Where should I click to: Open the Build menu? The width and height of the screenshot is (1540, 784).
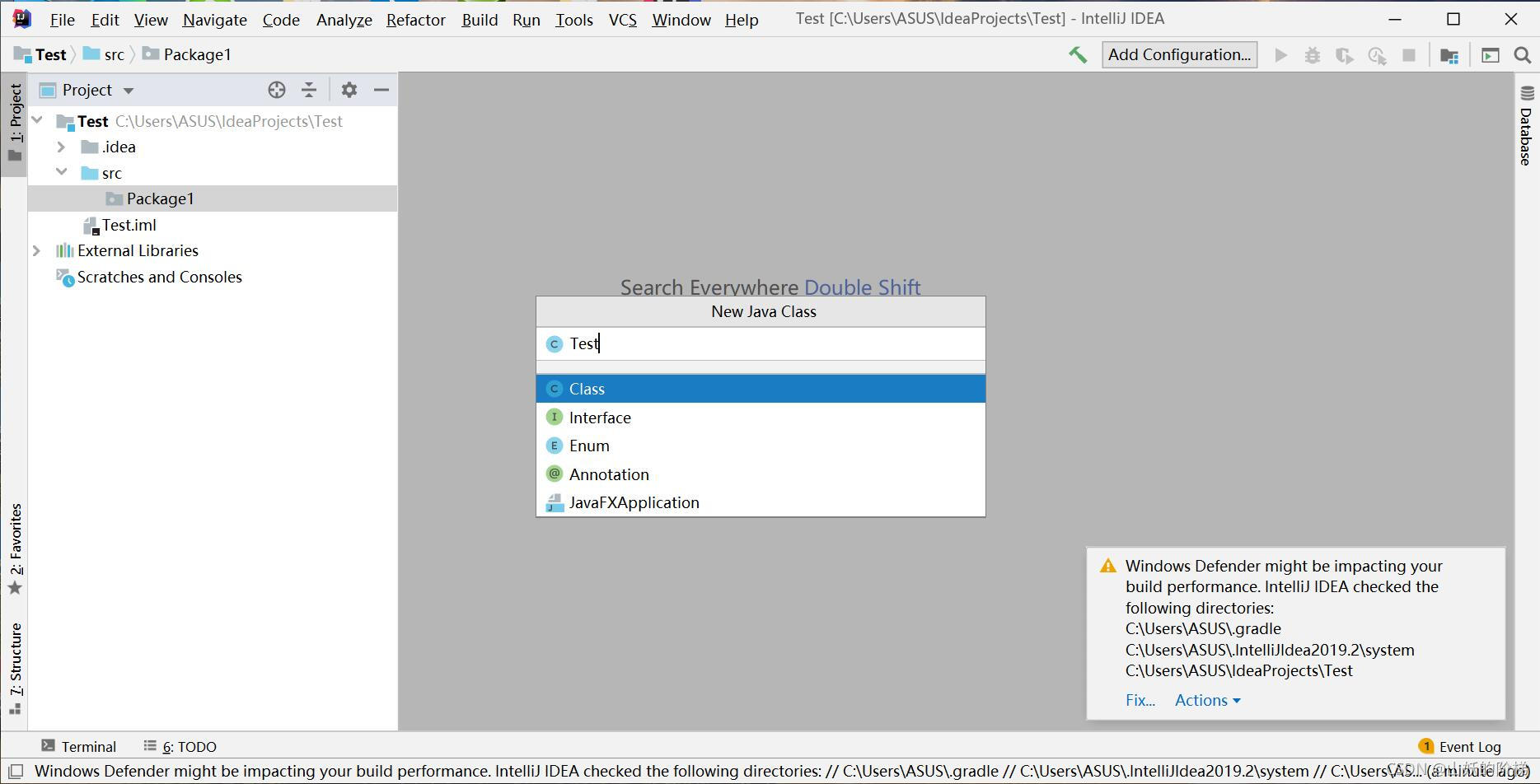[480, 20]
